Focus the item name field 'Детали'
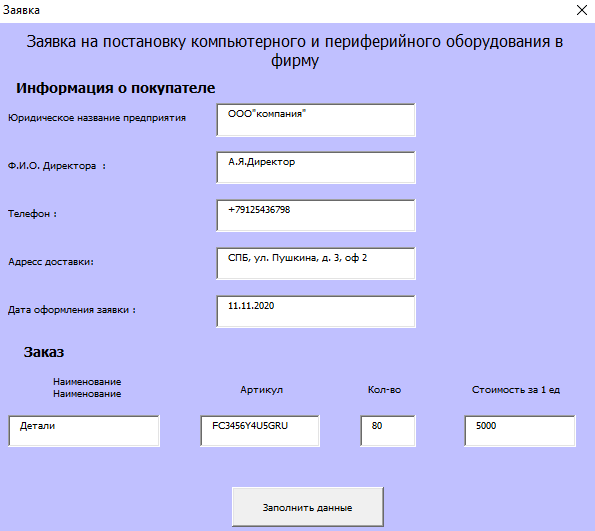 [84, 431]
